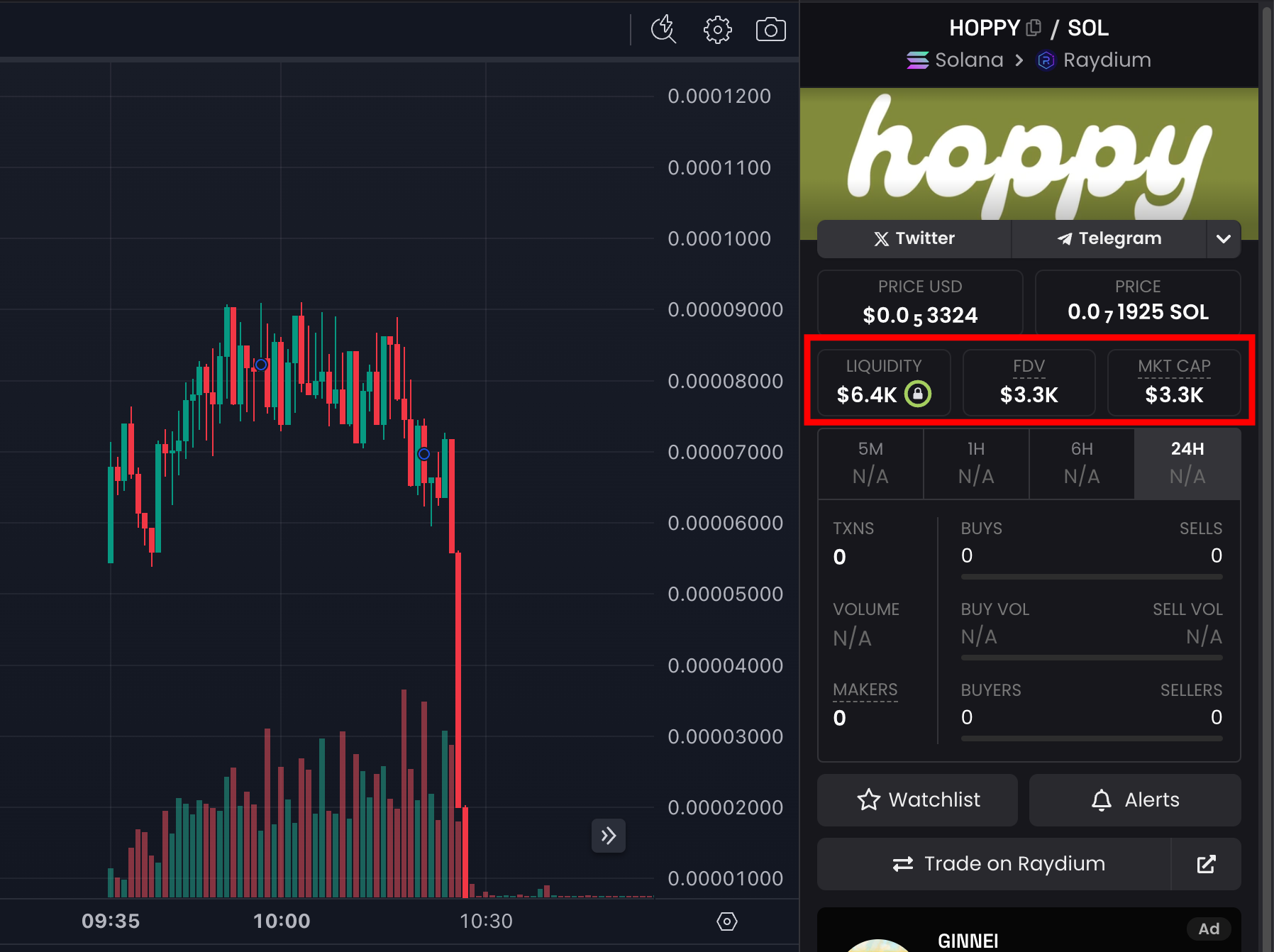Viewport: 1274px width, 952px height.
Task: Click the 09:35 time axis label
Action: coord(111,921)
